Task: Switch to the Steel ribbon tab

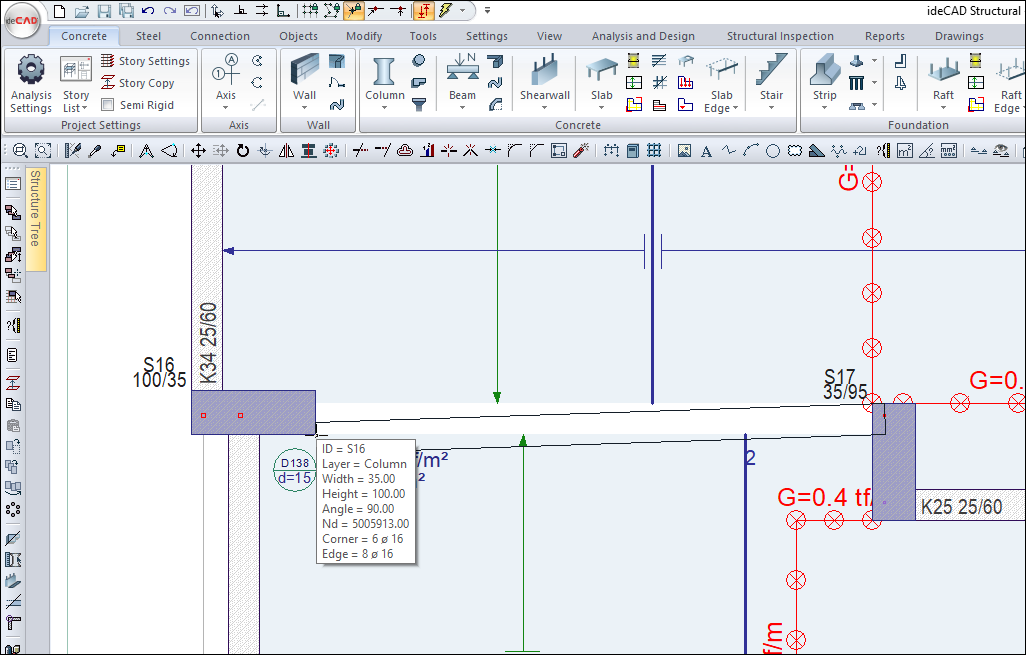Action: 148,36
